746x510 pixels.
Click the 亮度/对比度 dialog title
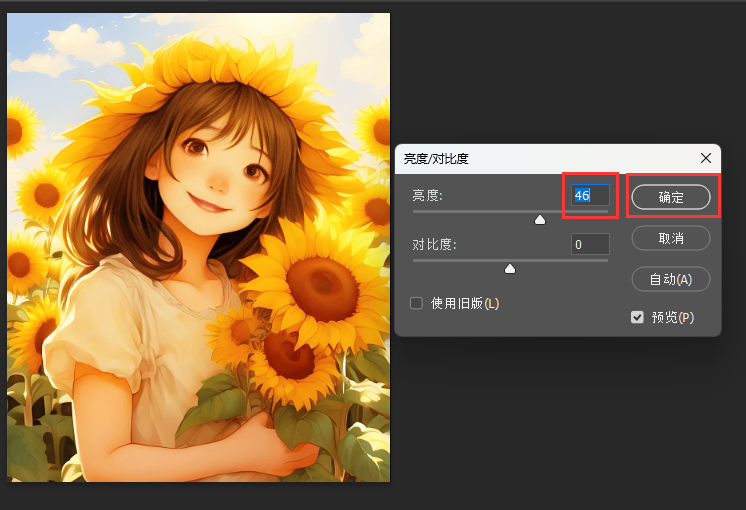(x=436, y=158)
